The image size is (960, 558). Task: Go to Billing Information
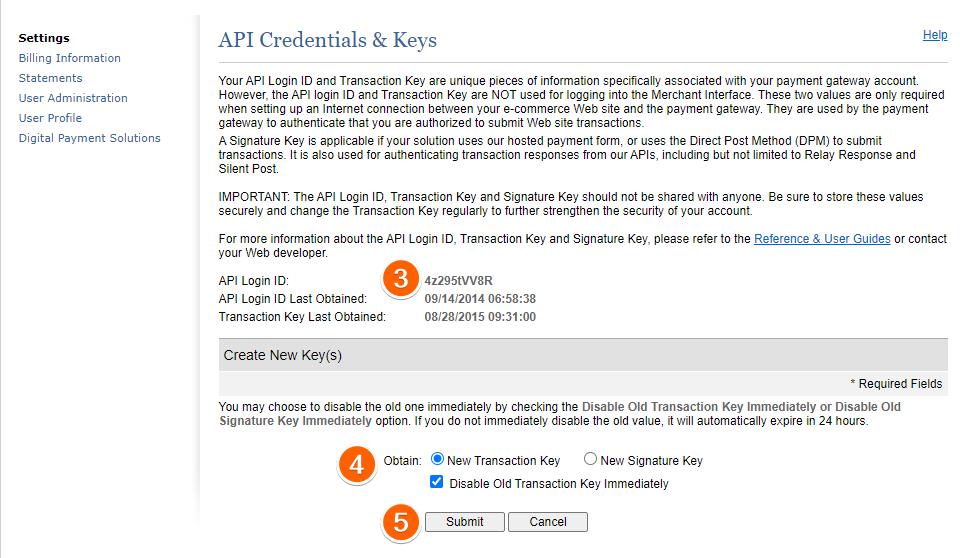(x=69, y=58)
